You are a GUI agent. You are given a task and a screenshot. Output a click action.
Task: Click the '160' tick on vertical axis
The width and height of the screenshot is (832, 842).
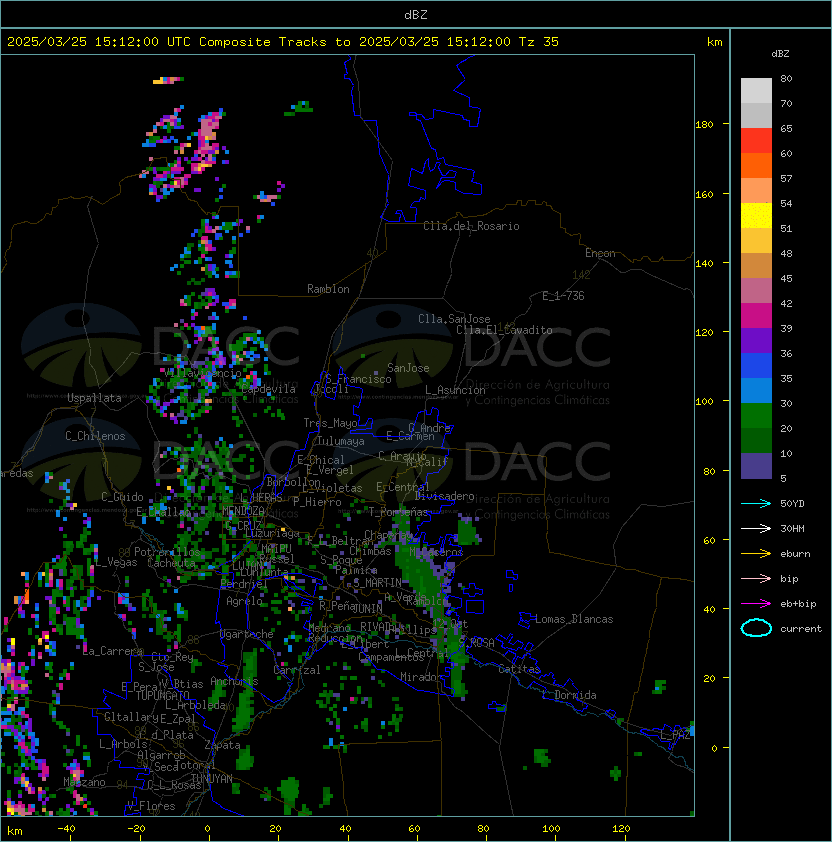tap(704, 194)
